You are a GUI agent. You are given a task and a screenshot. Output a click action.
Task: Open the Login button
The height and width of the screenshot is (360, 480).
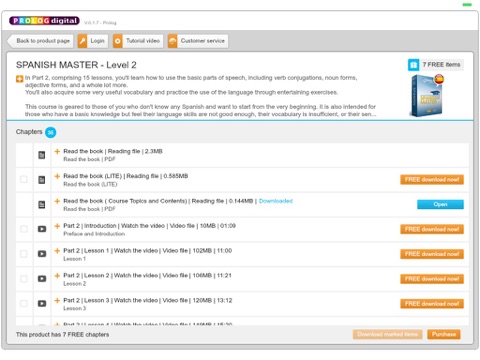click(x=93, y=41)
